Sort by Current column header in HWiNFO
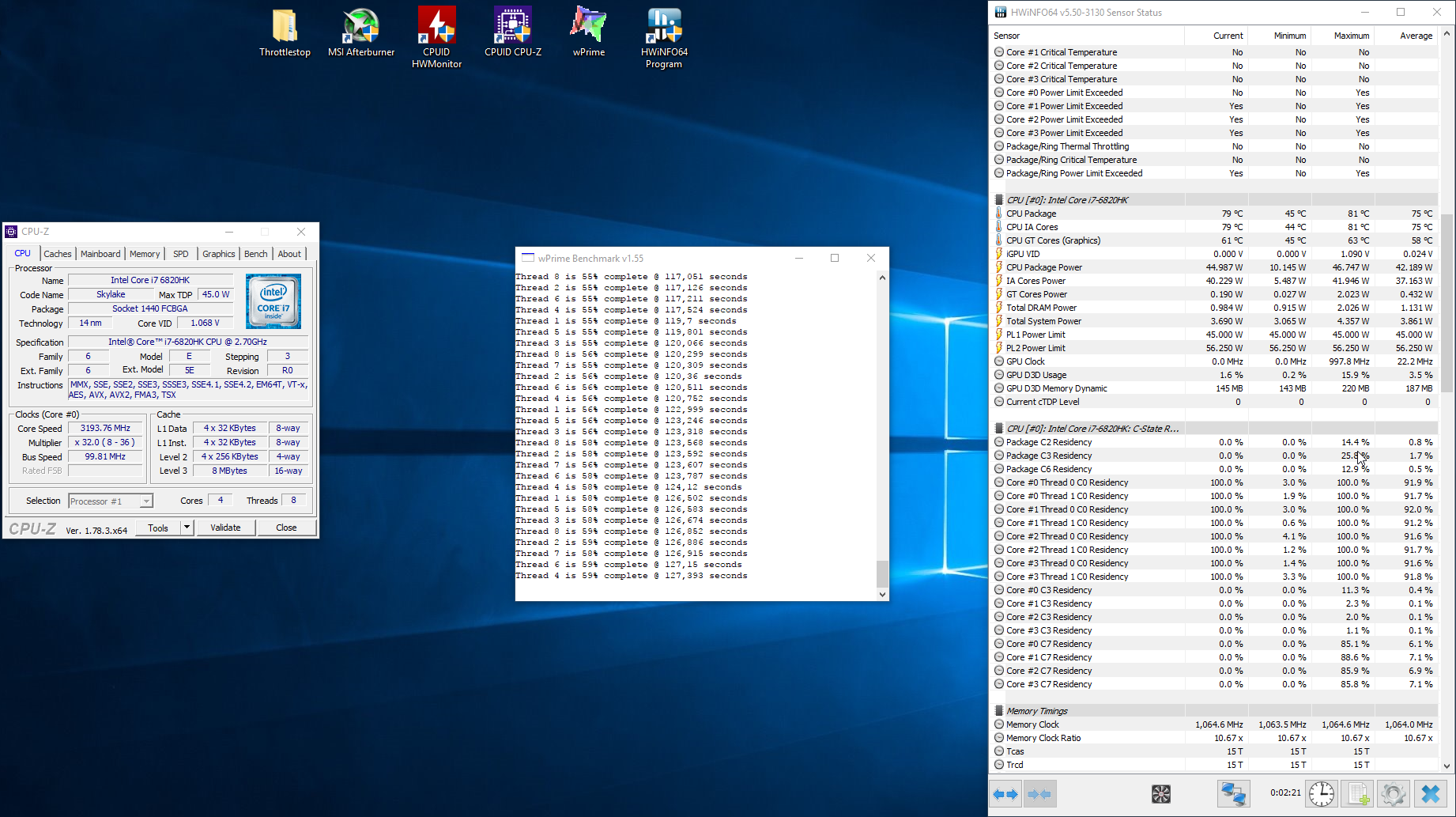The height and width of the screenshot is (817, 1456). pos(1216,36)
